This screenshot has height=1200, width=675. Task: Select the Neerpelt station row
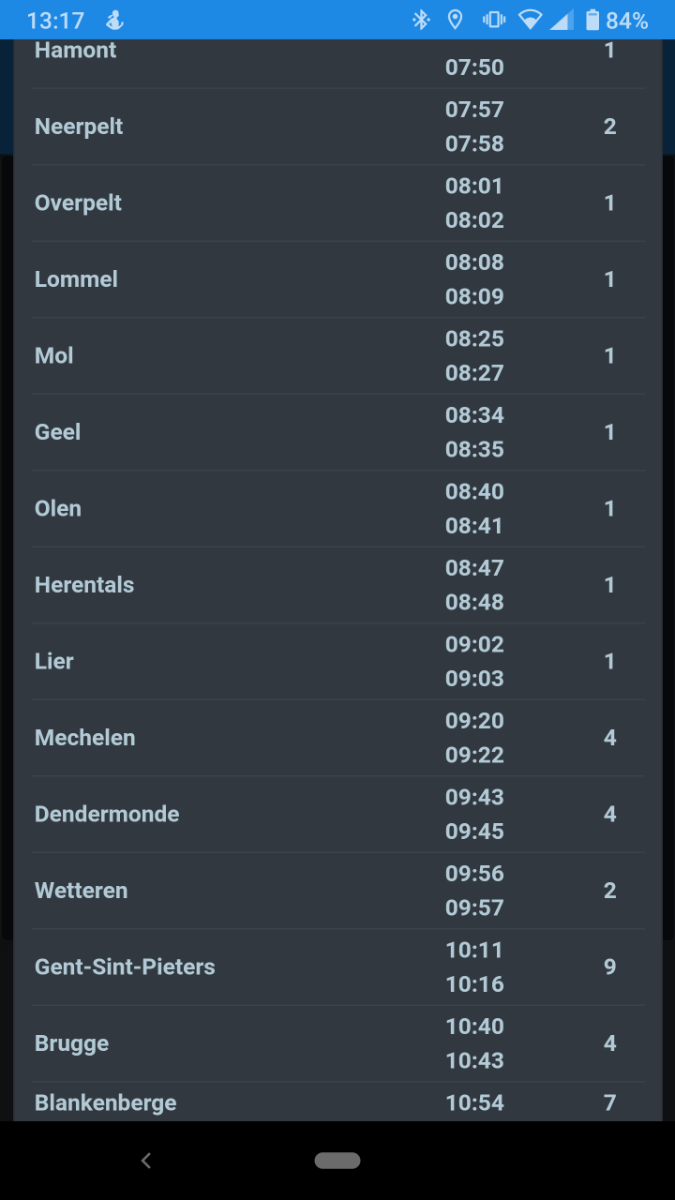(79, 127)
